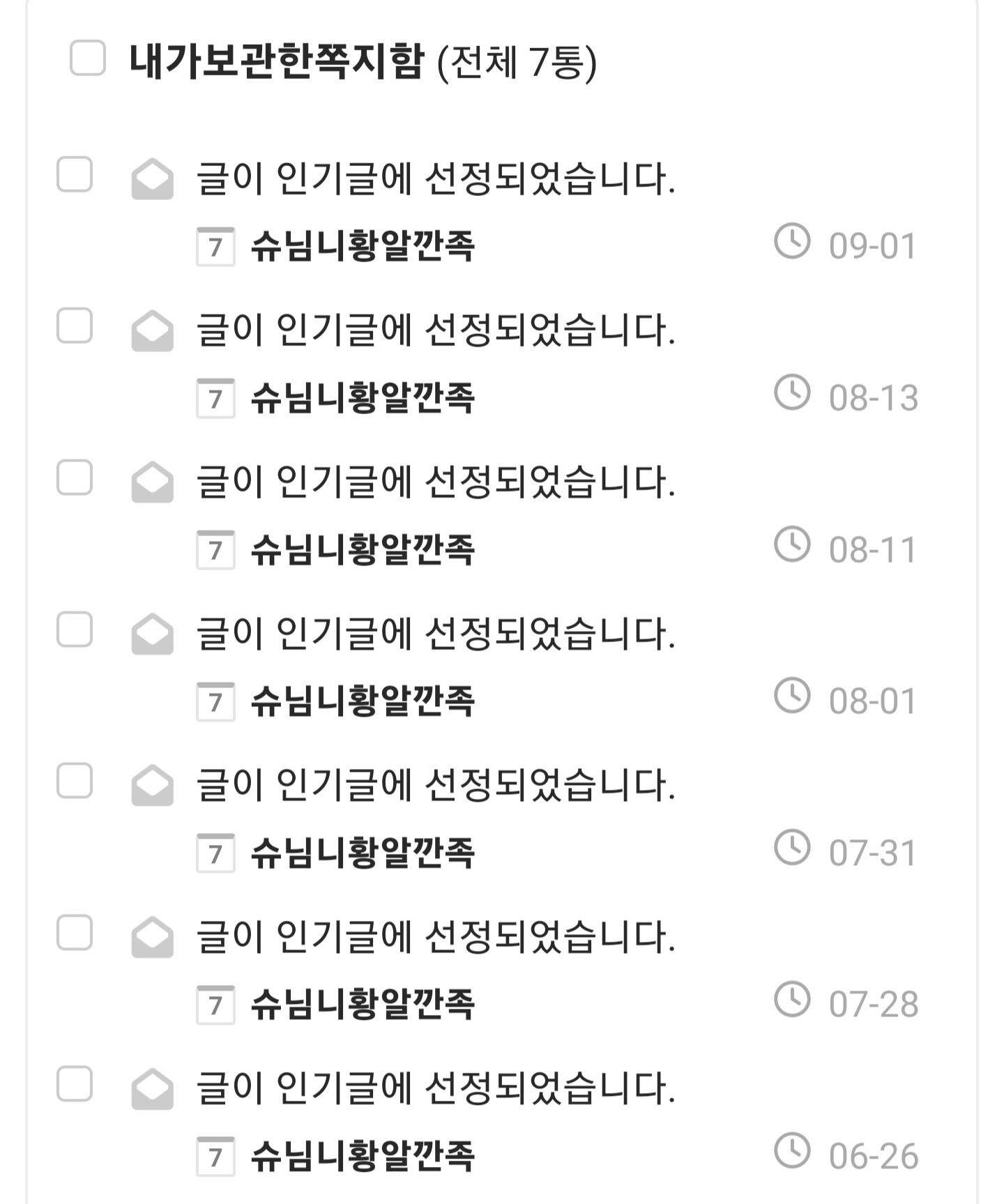Click the clock icon next to 06-26
This screenshot has width=1004, height=1204.
(792, 1151)
